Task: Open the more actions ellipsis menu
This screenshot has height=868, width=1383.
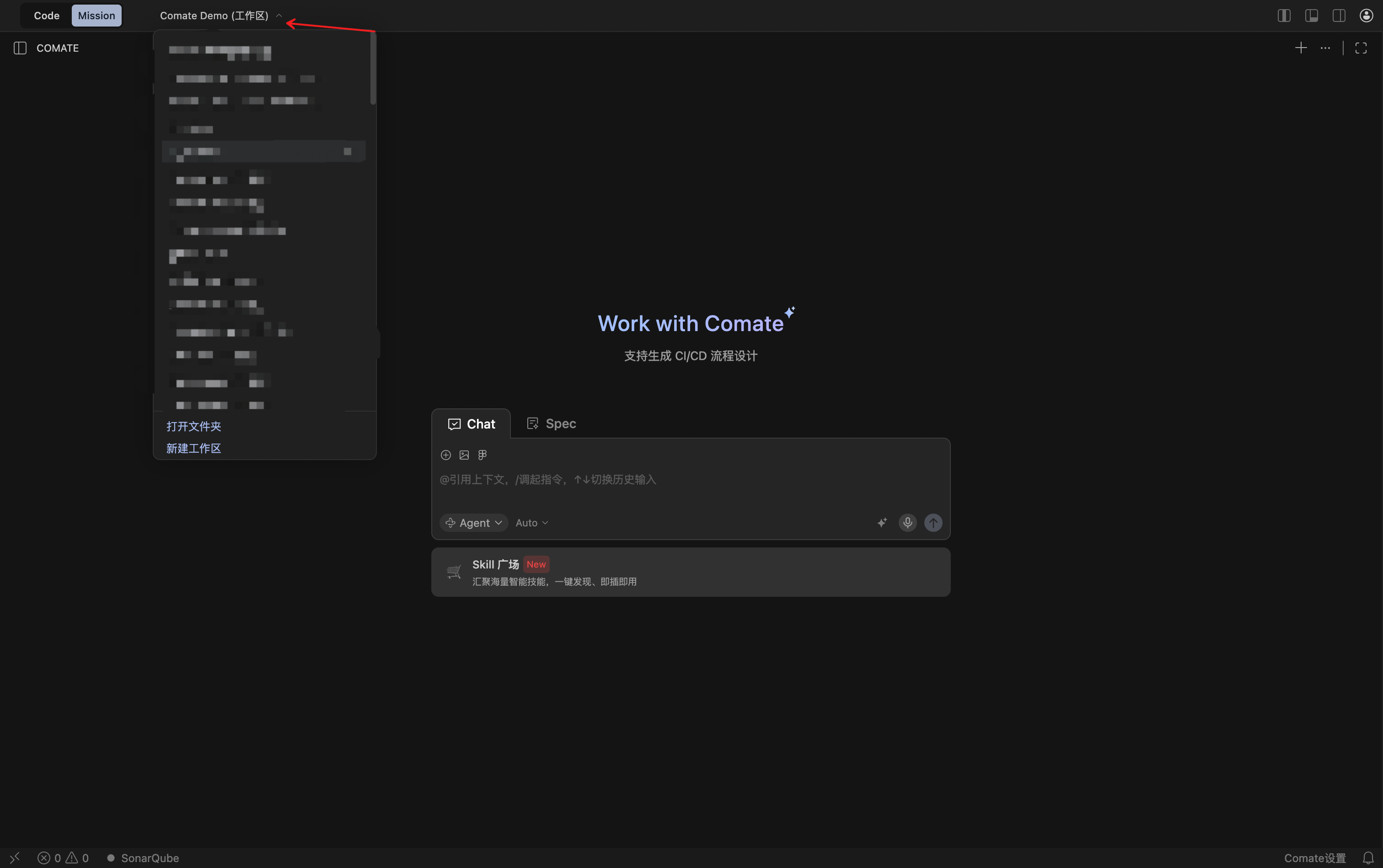Action: point(1325,48)
